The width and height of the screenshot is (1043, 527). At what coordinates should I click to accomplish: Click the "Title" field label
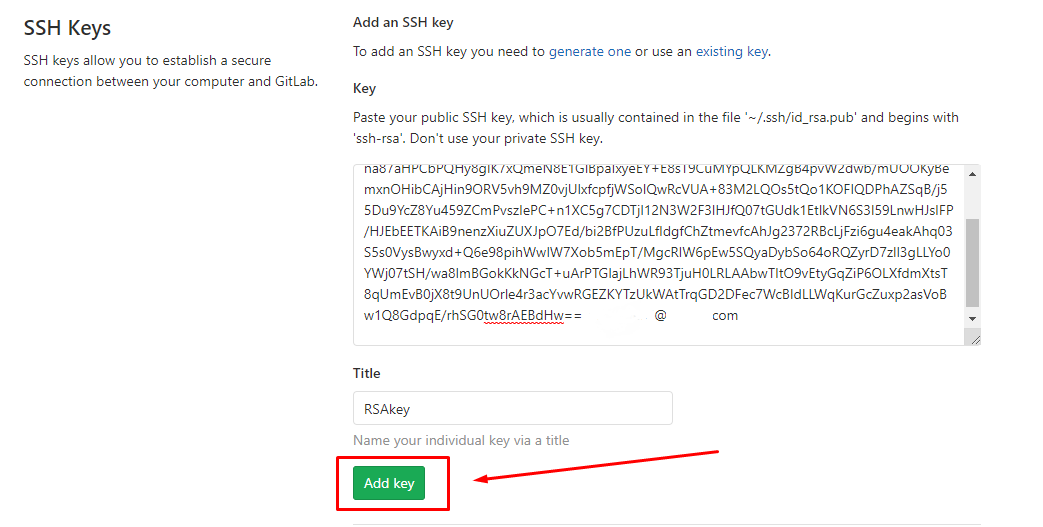pyautogui.click(x=366, y=373)
